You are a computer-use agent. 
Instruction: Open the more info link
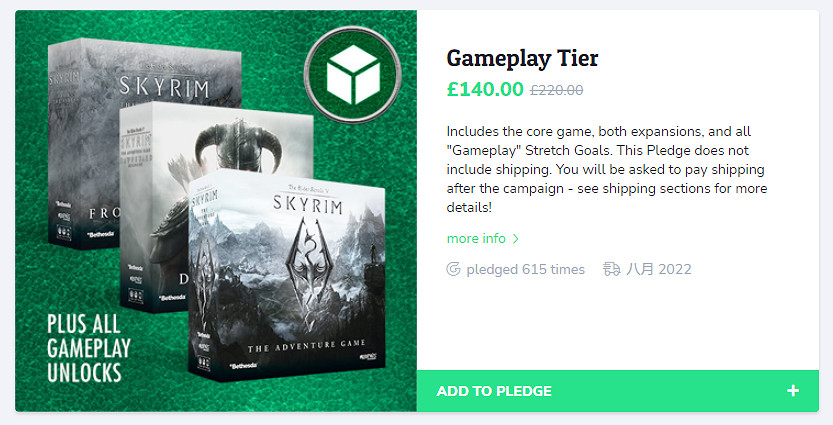[476, 239]
